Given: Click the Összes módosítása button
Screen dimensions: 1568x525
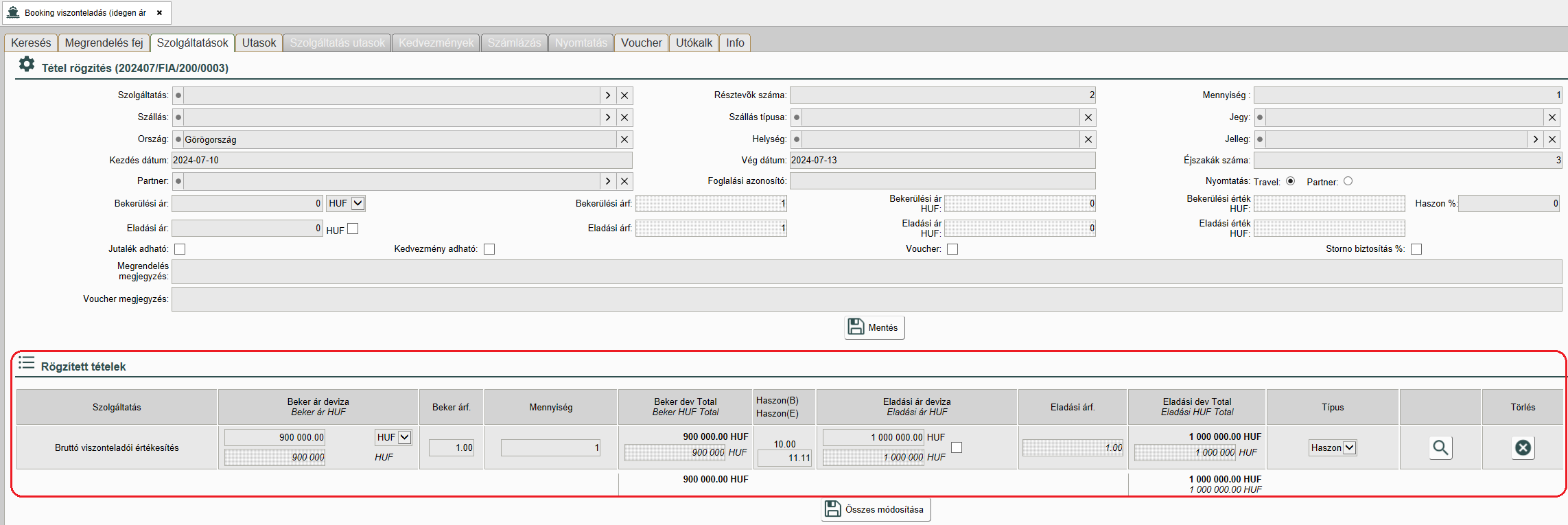Looking at the screenshot, I should [x=876, y=509].
